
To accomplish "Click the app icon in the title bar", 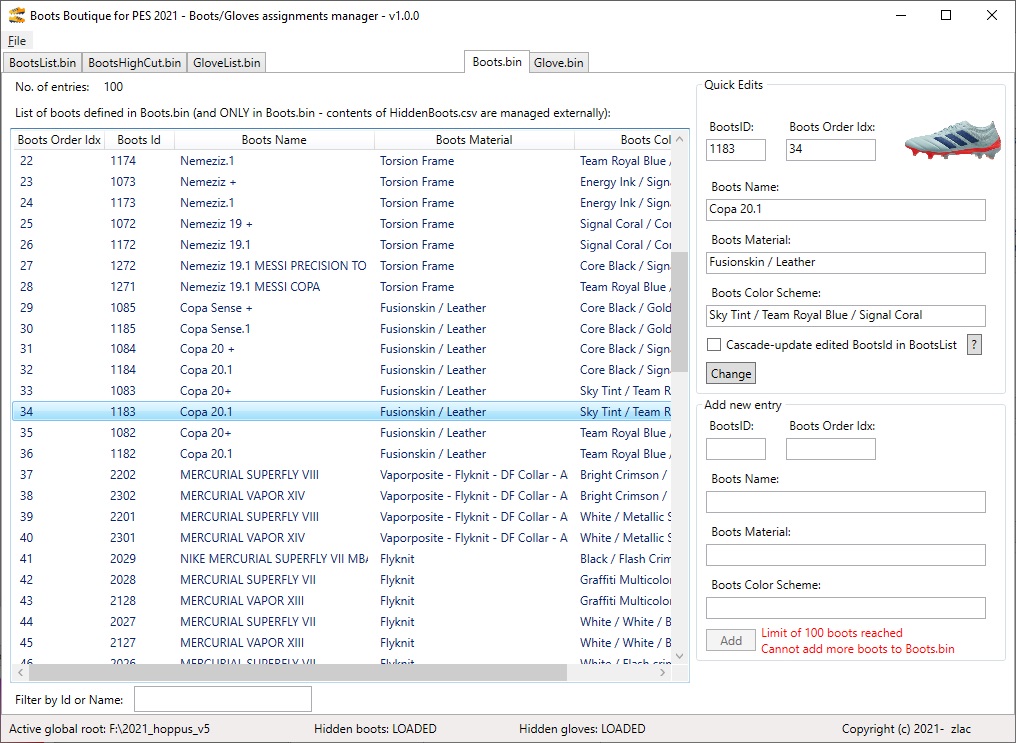I will [x=16, y=16].
